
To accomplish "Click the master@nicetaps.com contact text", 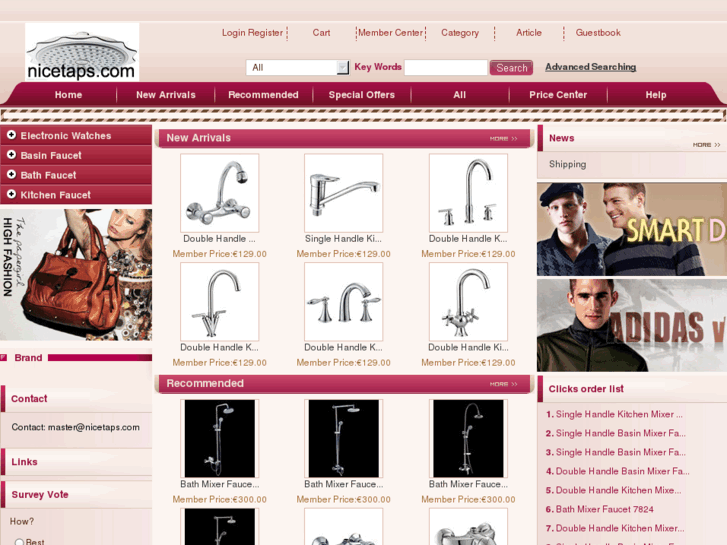I will [94, 427].
